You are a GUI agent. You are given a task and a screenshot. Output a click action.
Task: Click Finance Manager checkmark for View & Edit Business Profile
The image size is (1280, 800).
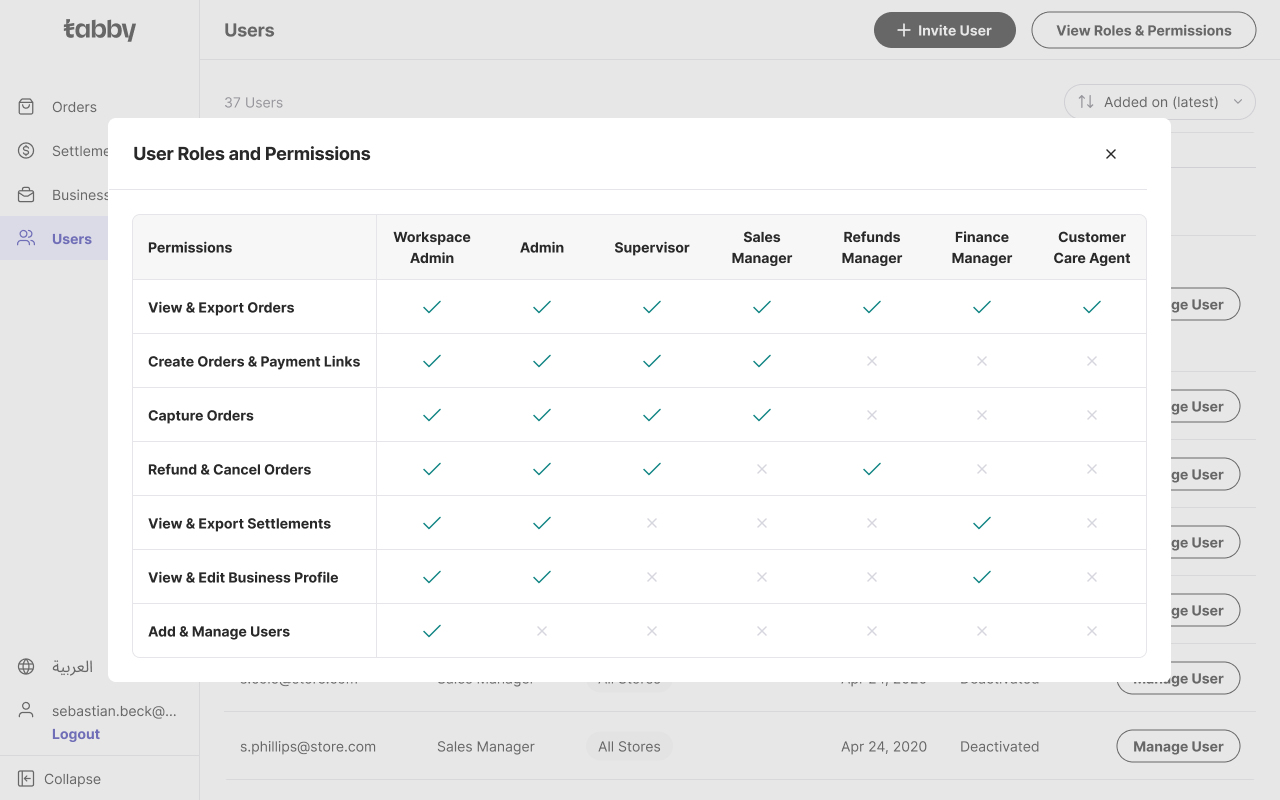(982, 577)
